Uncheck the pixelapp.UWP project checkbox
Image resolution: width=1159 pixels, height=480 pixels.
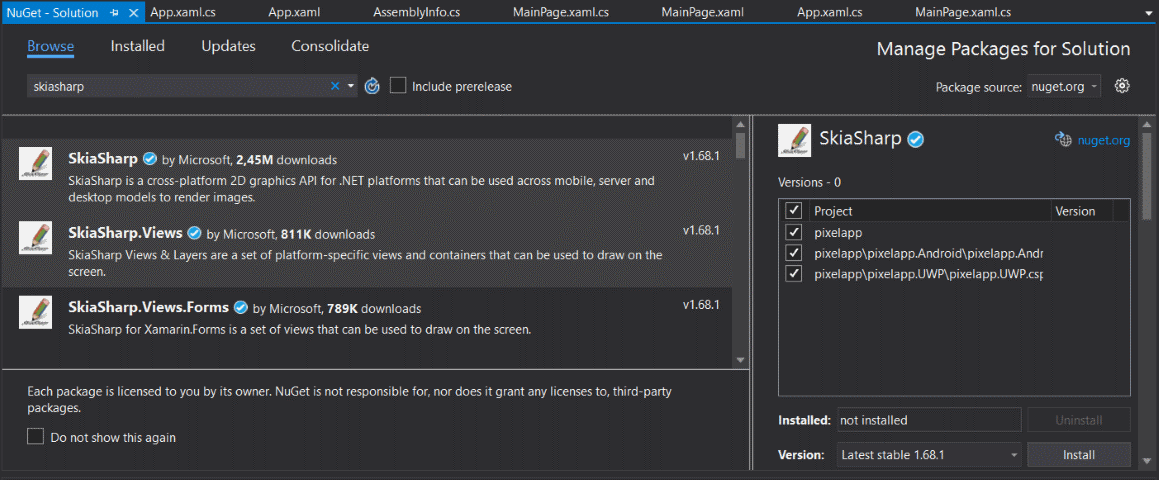tap(795, 274)
